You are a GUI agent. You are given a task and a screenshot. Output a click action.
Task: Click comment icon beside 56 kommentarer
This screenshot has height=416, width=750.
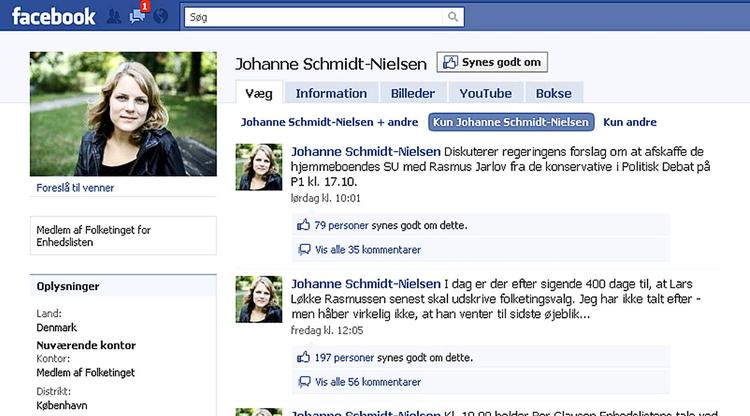[304, 382]
